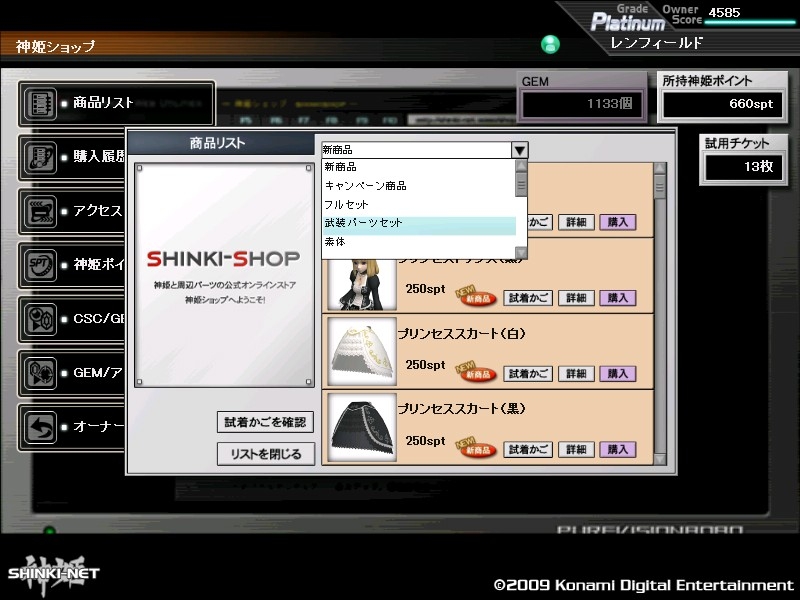Click the SPT 神姫ポイント sidebar icon
The width and height of the screenshot is (800, 600).
40,265
